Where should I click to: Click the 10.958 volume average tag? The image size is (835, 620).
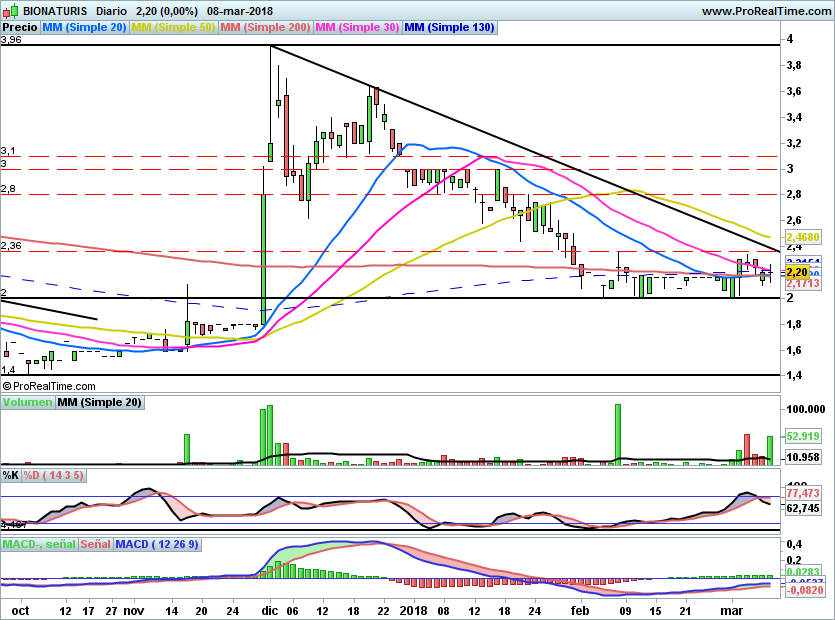(803, 457)
